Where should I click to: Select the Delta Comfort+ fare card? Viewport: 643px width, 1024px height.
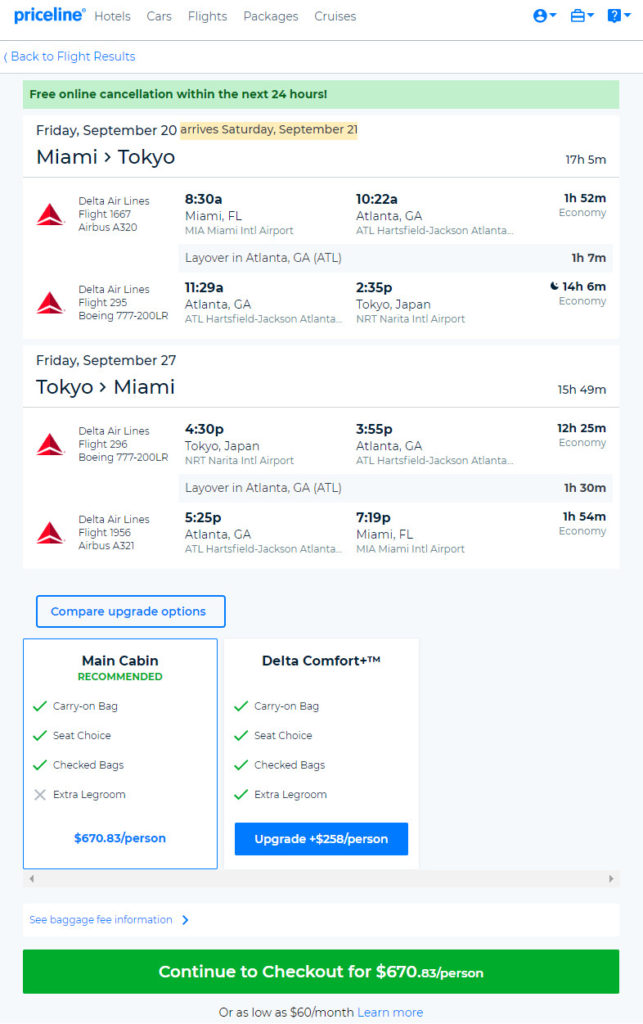click(321, 754)
